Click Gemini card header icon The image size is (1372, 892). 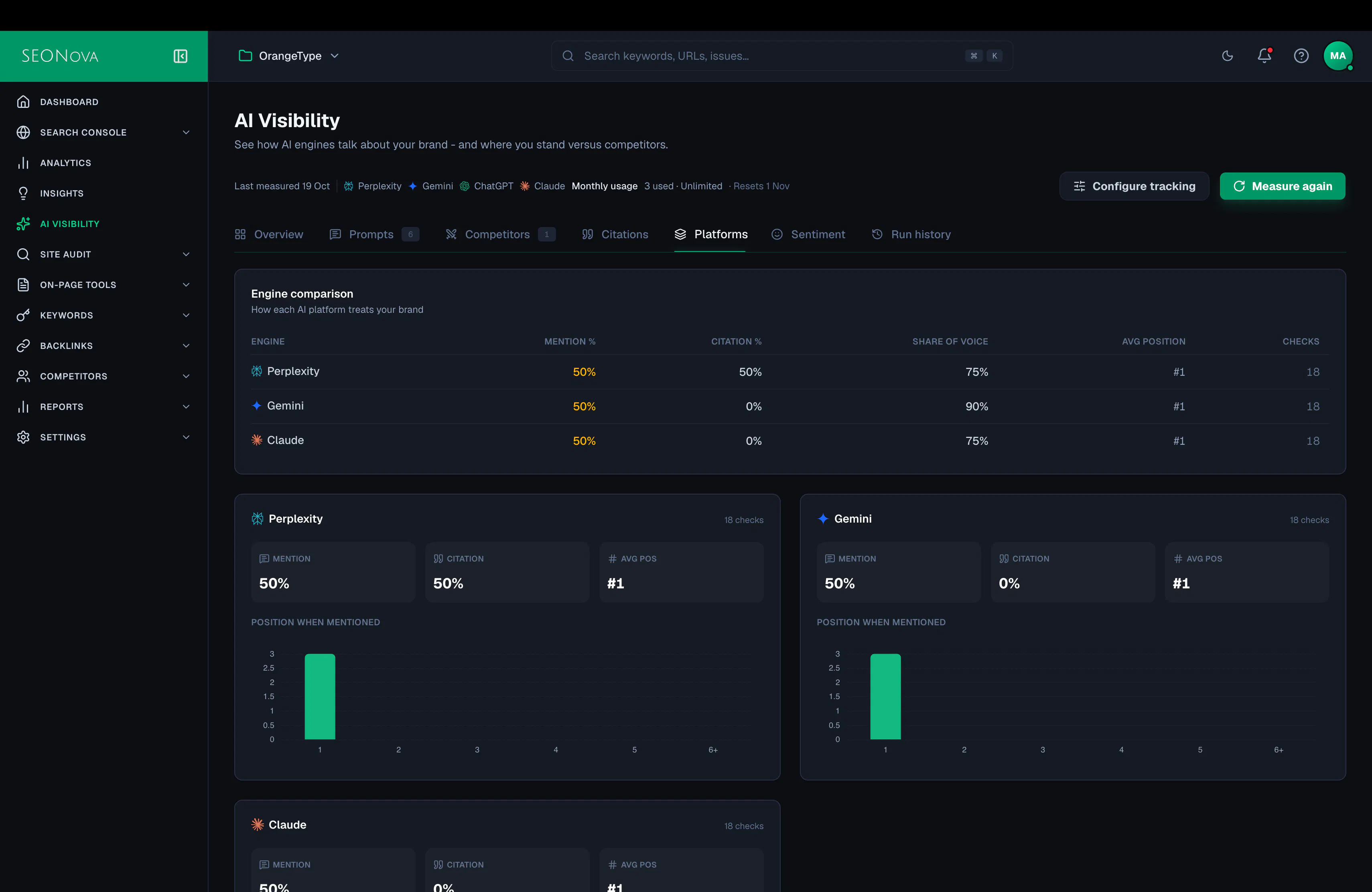[823, 519]
